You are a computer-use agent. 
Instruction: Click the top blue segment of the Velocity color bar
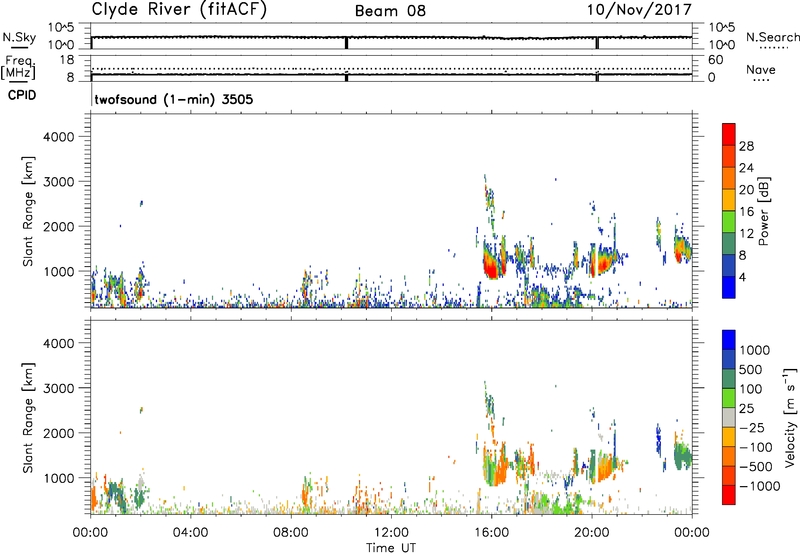[729, 340]
